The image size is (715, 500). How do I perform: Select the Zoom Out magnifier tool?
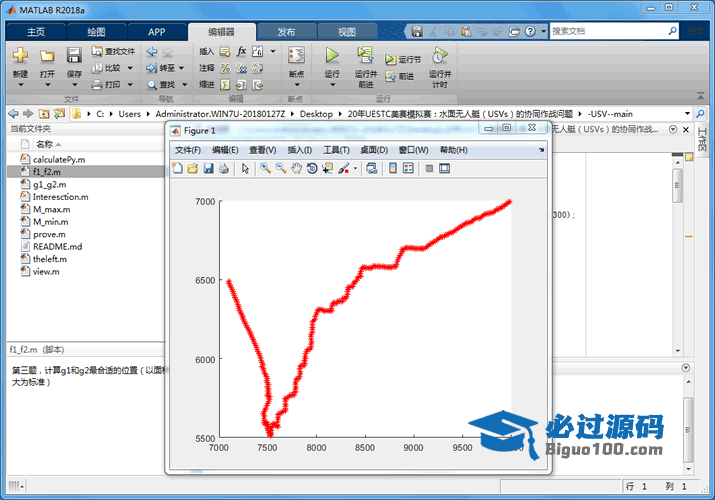click(281, 169)
